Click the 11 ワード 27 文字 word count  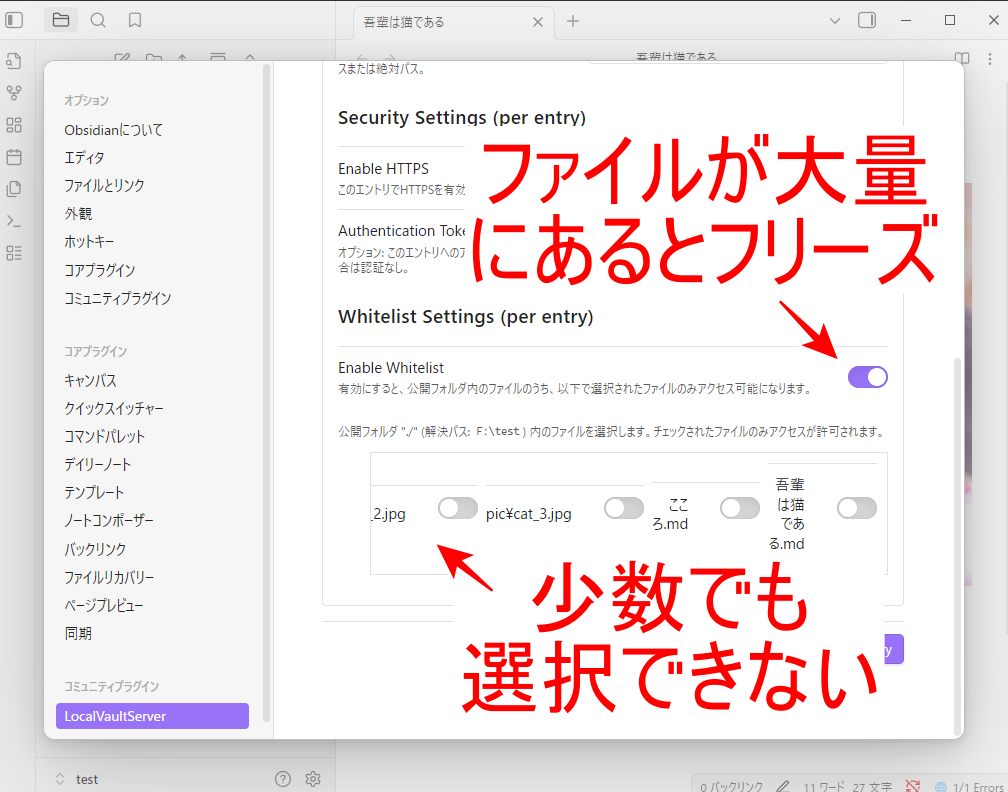(847, 786)
